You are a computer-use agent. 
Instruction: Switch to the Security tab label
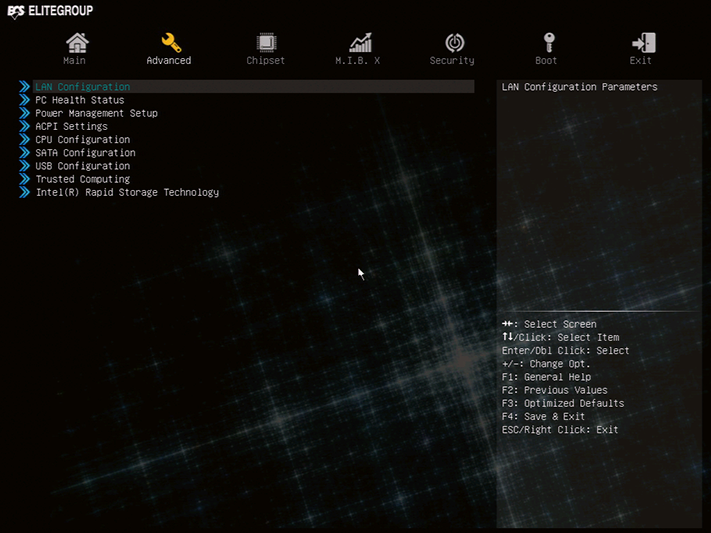click(452, 60)
